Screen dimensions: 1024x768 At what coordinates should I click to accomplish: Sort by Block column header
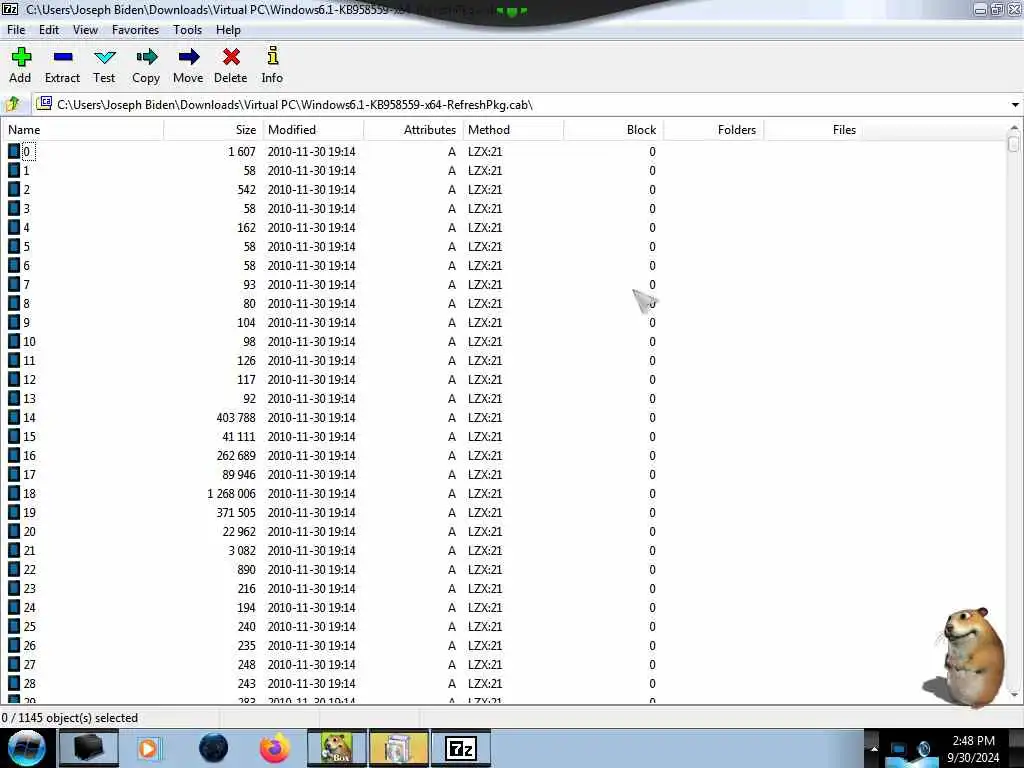613,130
